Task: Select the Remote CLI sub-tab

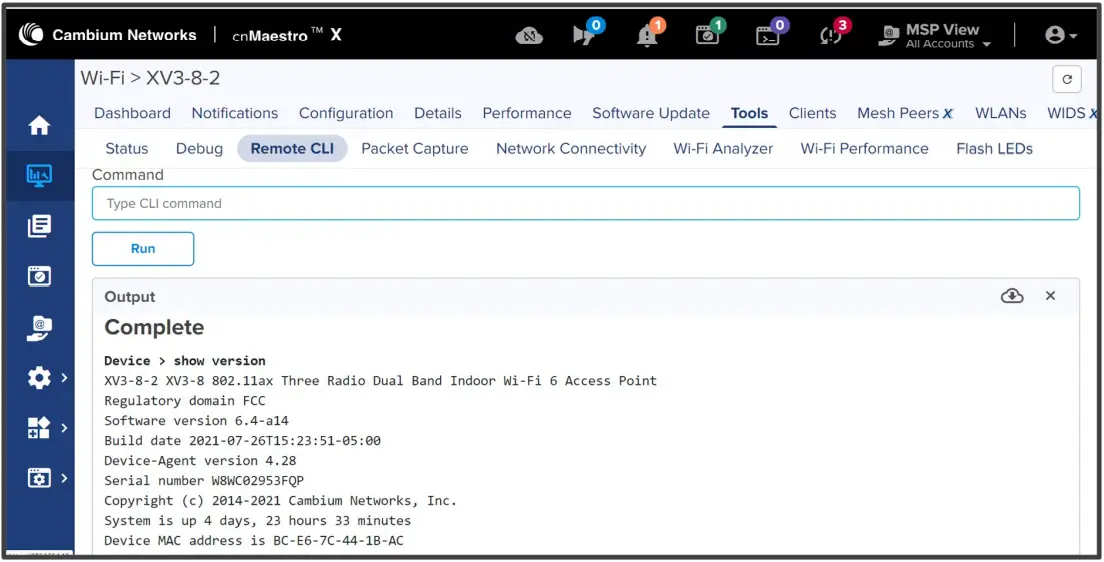Action: coord(292,149)
